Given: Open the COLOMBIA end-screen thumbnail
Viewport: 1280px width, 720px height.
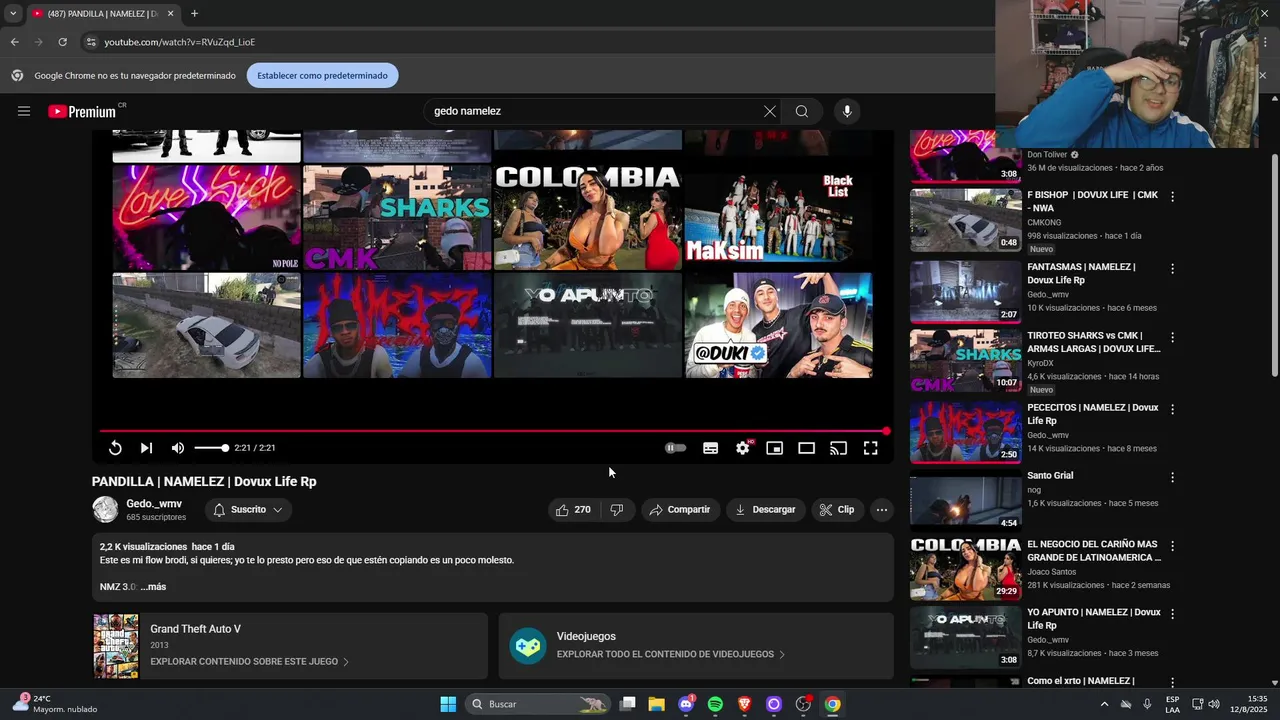Looking at the screenshot, I should point(588,217).
